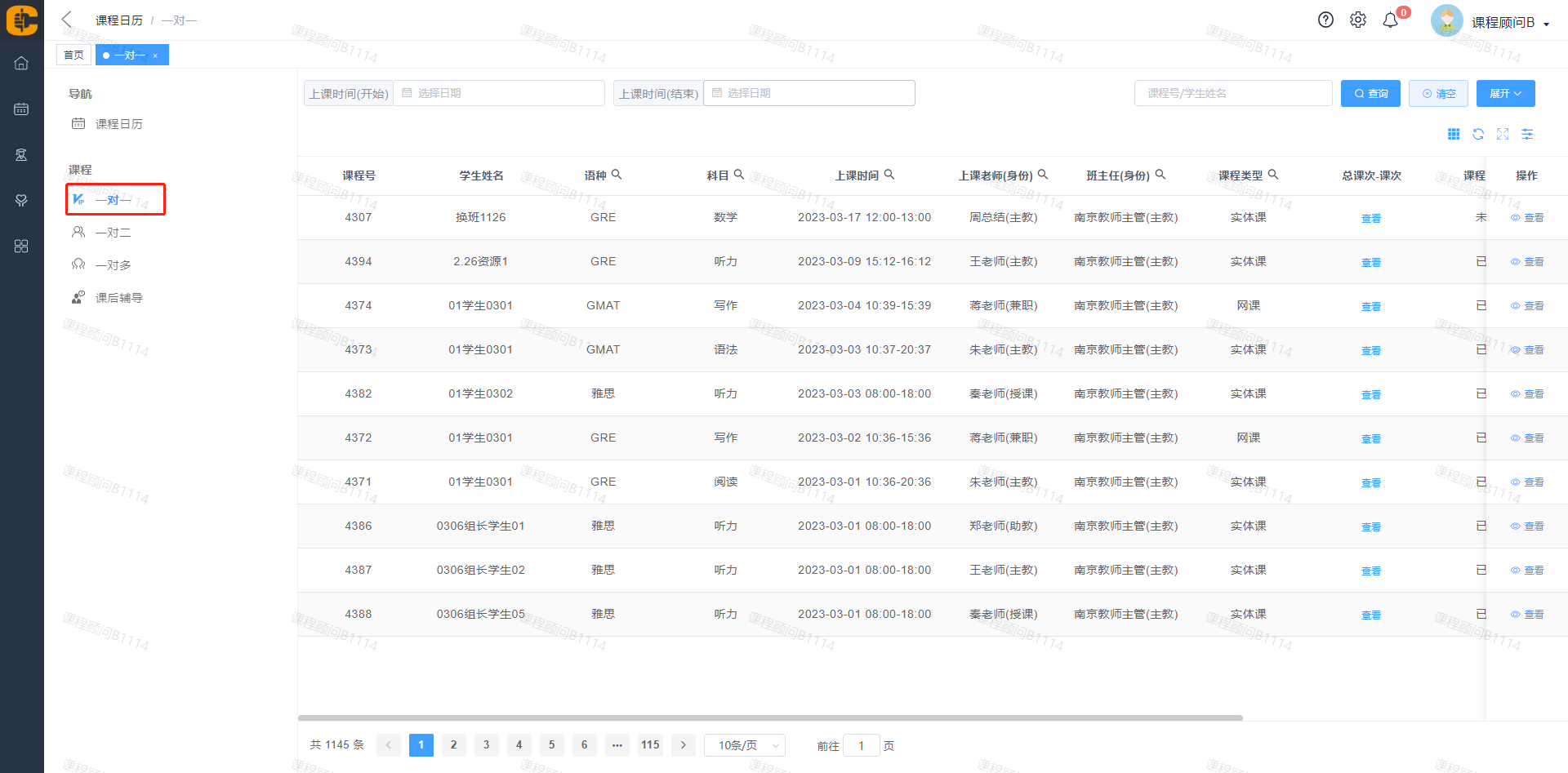This screenshot has height=773, width=1568.
Task: Click search icon beside 语种 column header
Action: 617,175
